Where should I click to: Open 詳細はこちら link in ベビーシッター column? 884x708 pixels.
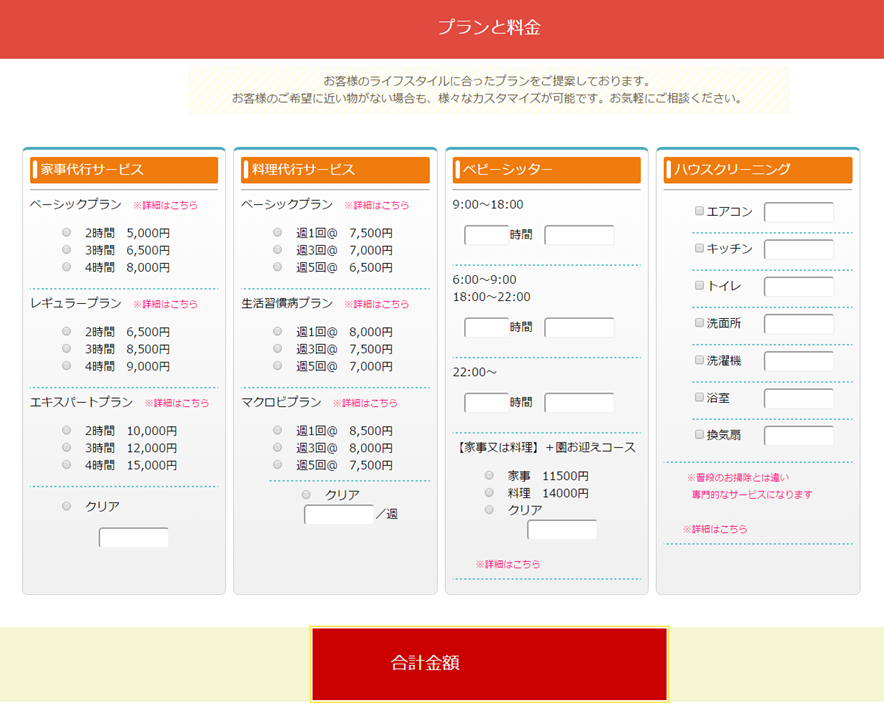coord(508,564)
